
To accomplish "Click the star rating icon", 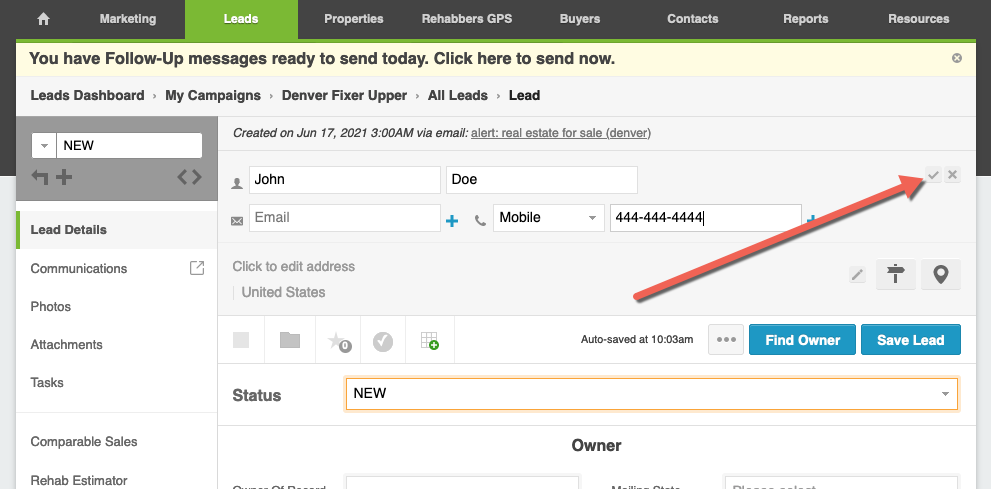I will (x=339, y=342).
